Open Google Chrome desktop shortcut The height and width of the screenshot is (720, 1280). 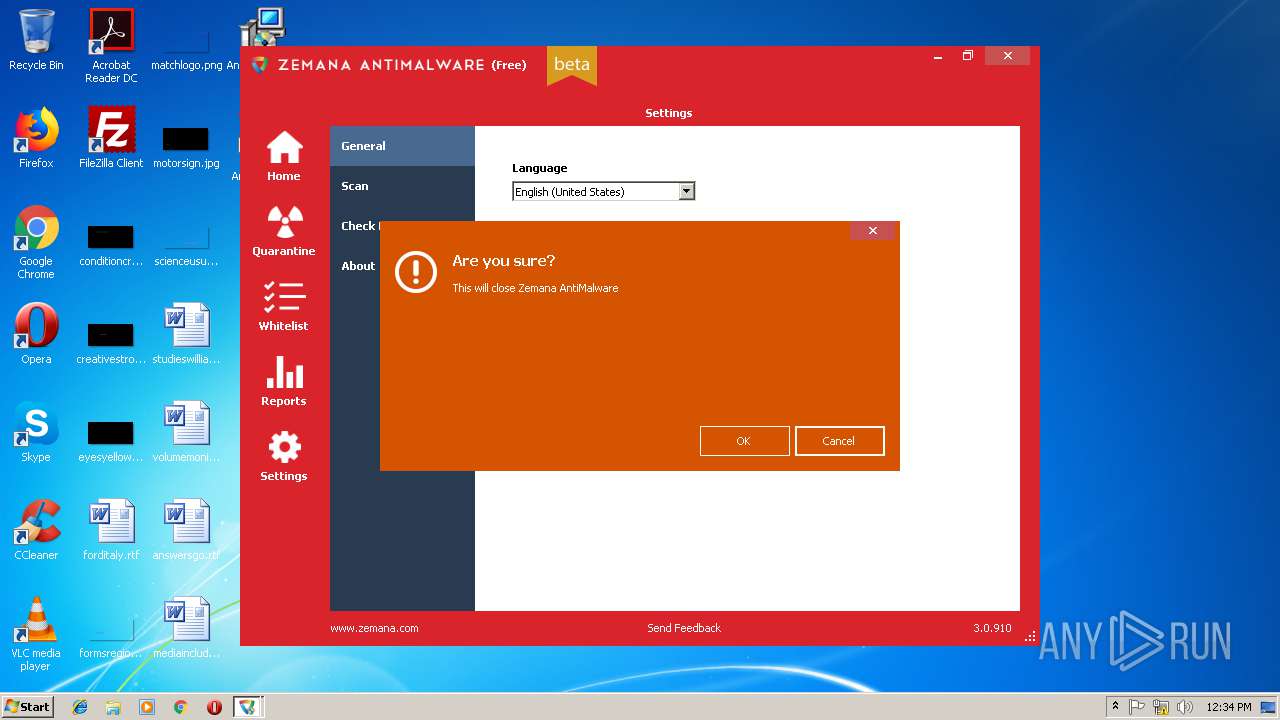36,242
